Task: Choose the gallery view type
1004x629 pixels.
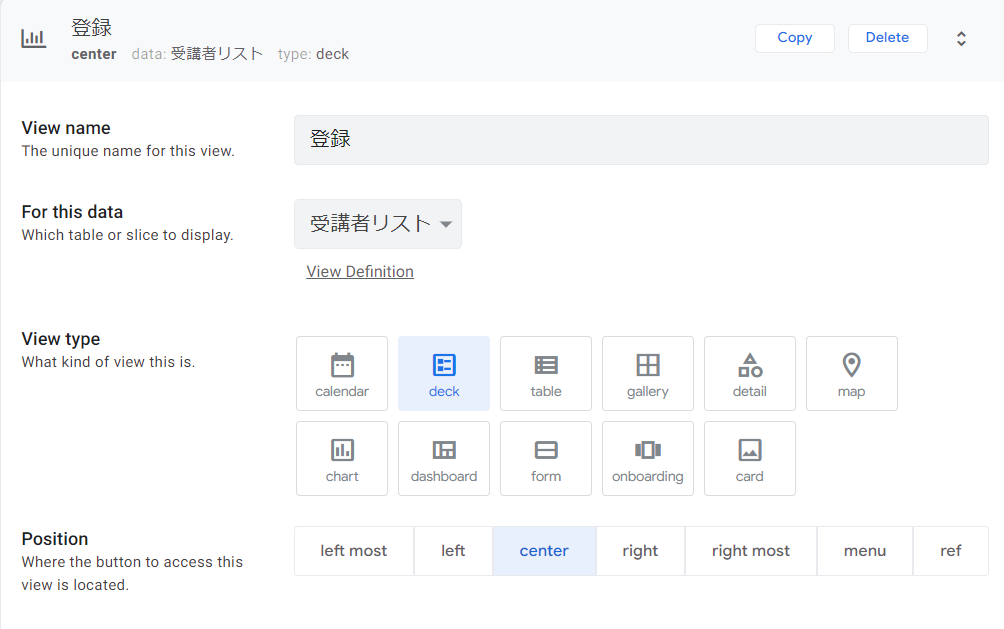Action: [647, 373]
